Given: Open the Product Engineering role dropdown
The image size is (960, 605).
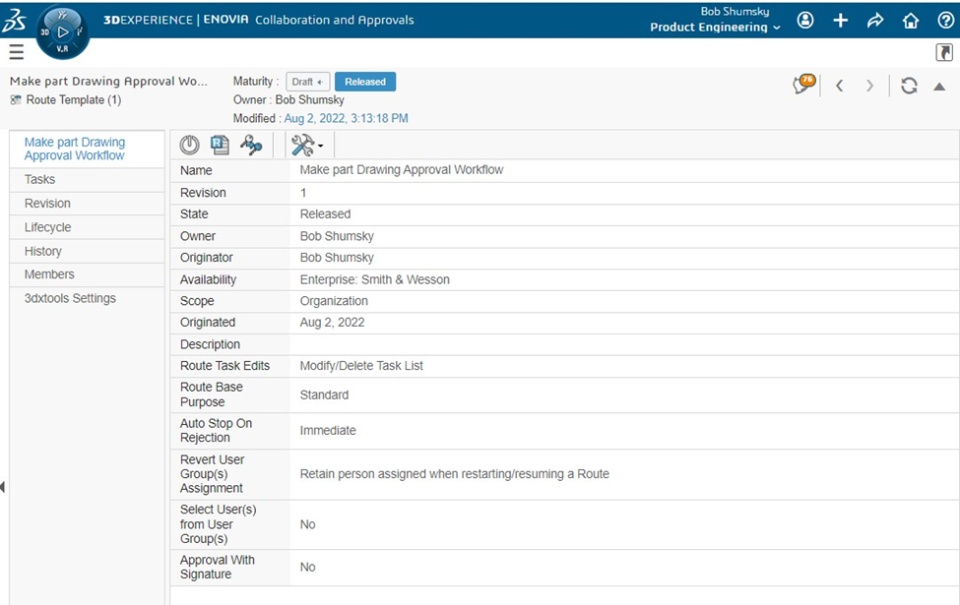Looking at the screenshot, I should point(715,27).
